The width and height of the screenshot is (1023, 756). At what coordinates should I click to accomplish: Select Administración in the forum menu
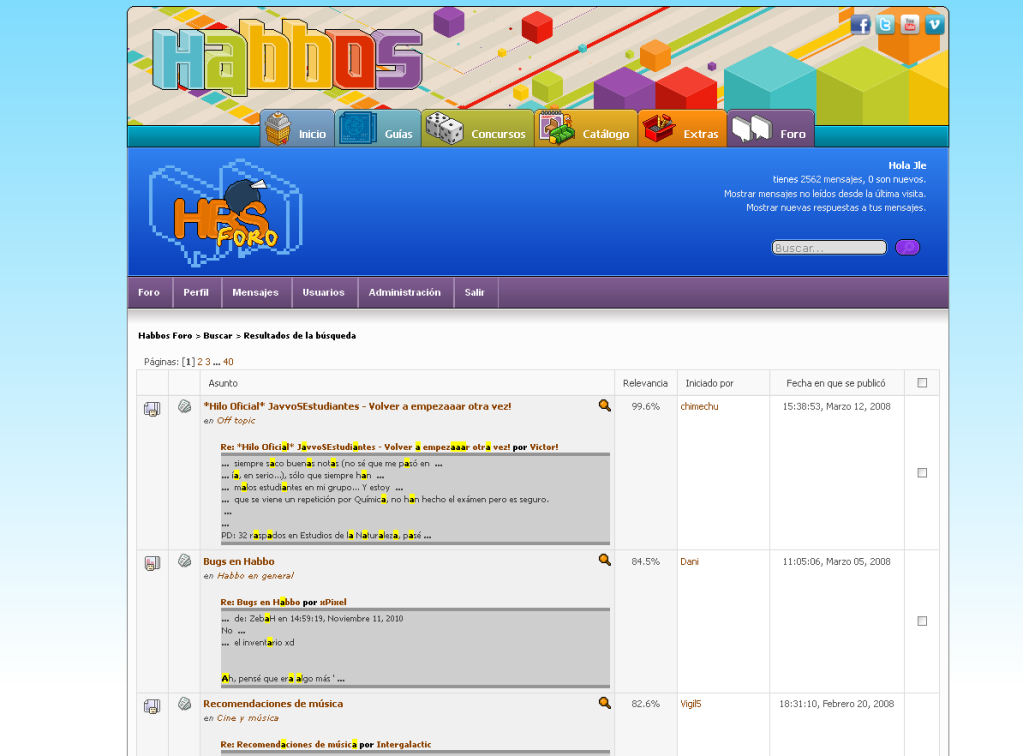tap(404, 293)
